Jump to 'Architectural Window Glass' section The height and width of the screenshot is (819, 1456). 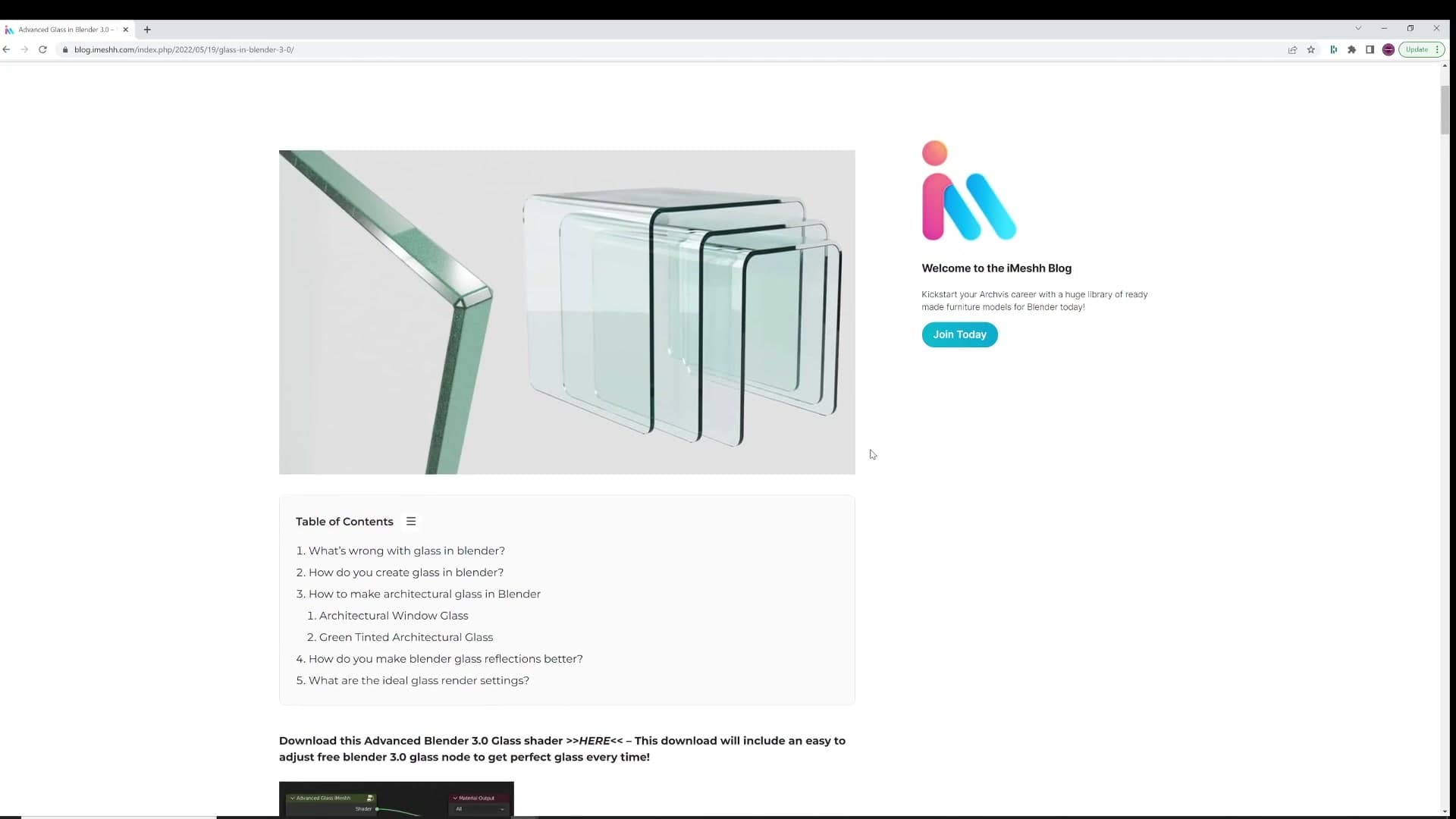tap(394, 616)
